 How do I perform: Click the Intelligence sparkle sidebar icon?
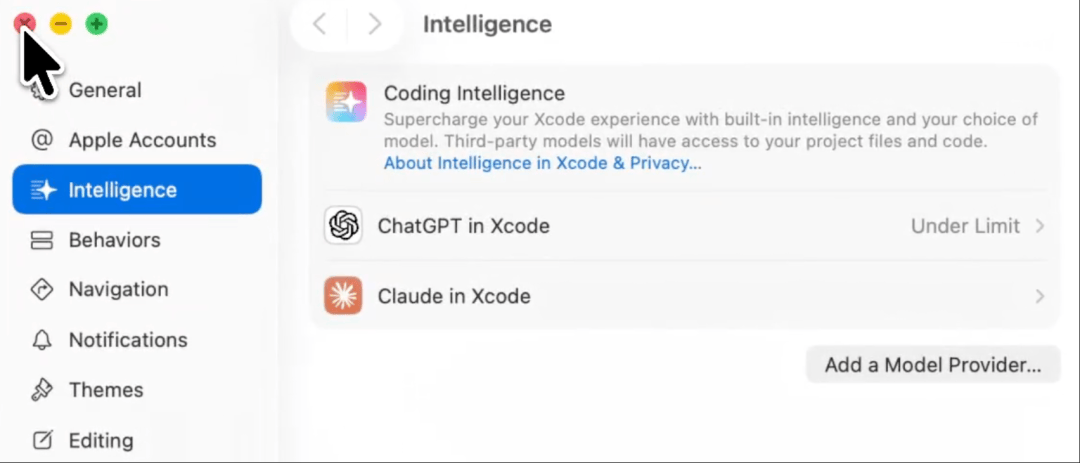43,190
